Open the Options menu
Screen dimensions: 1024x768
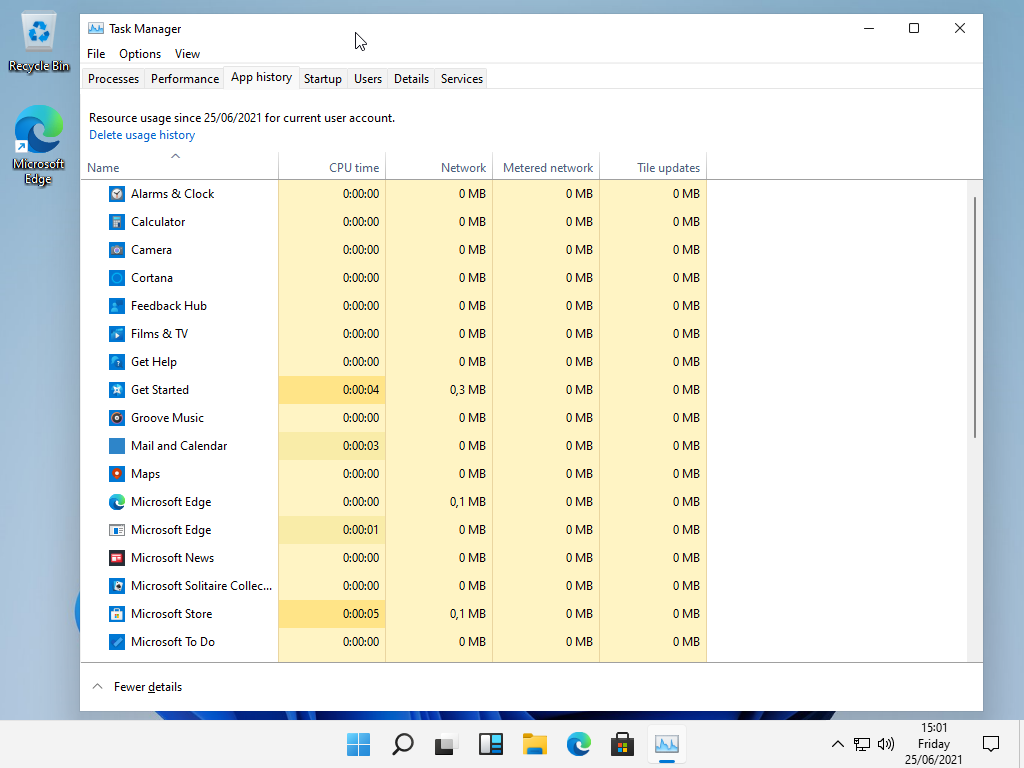point(140,54)
